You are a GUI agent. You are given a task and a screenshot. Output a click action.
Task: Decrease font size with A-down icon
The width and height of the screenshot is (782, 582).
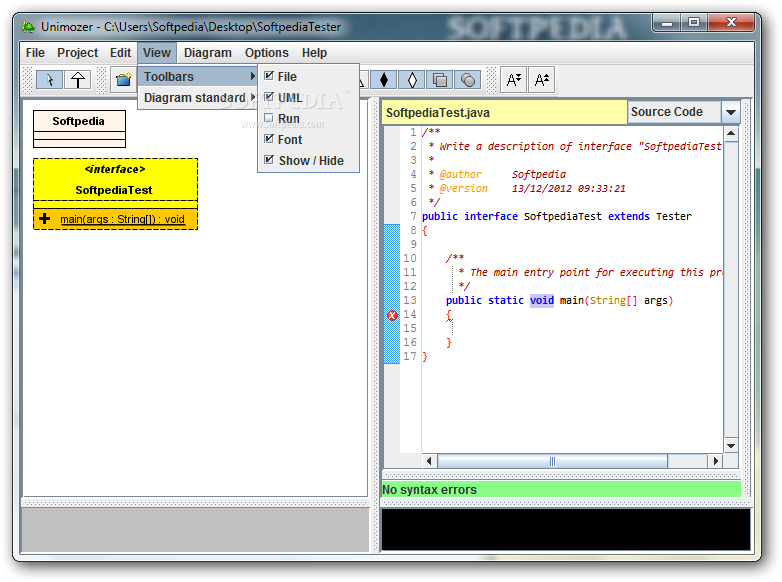click(514, 80)
